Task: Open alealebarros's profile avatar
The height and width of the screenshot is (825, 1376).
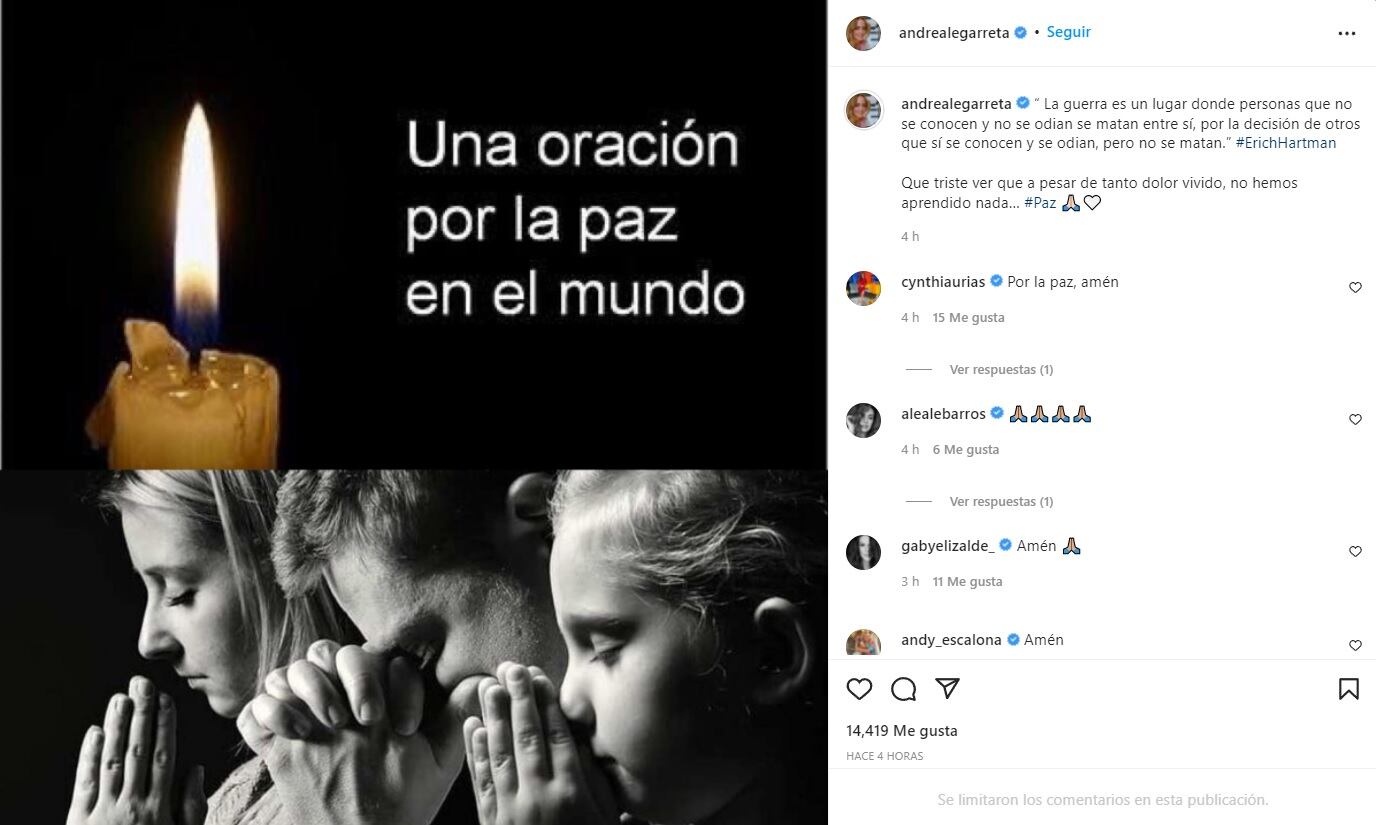Action: (863, 420)
